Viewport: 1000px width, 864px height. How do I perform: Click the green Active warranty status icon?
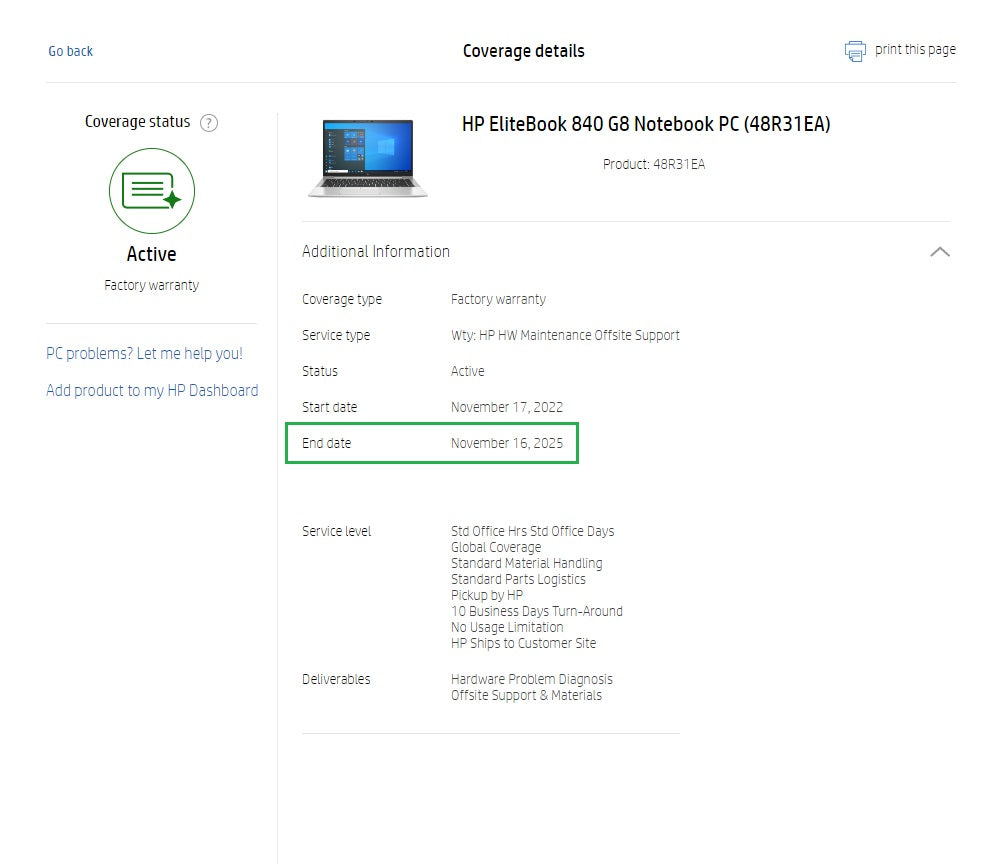click(x=152, y=191)
